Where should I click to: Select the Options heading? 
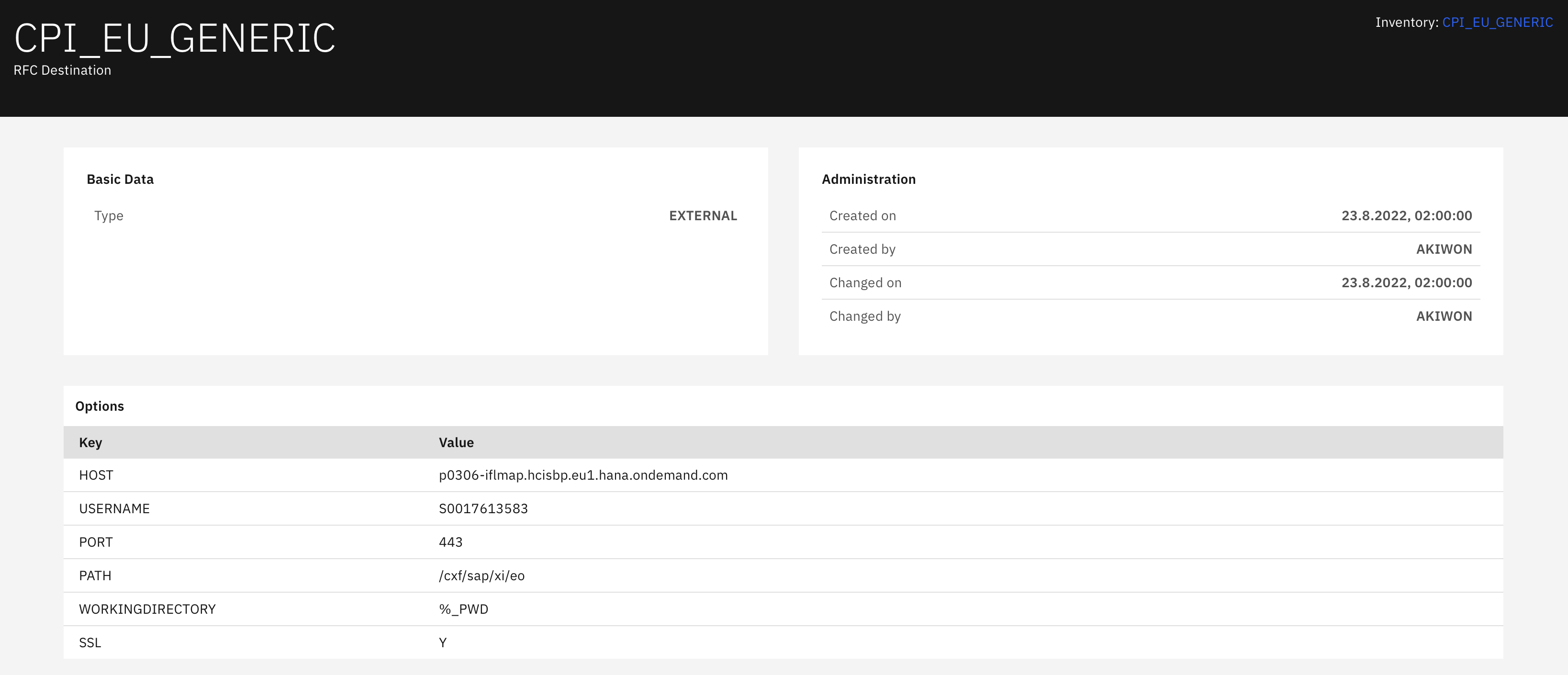[99, 406]
